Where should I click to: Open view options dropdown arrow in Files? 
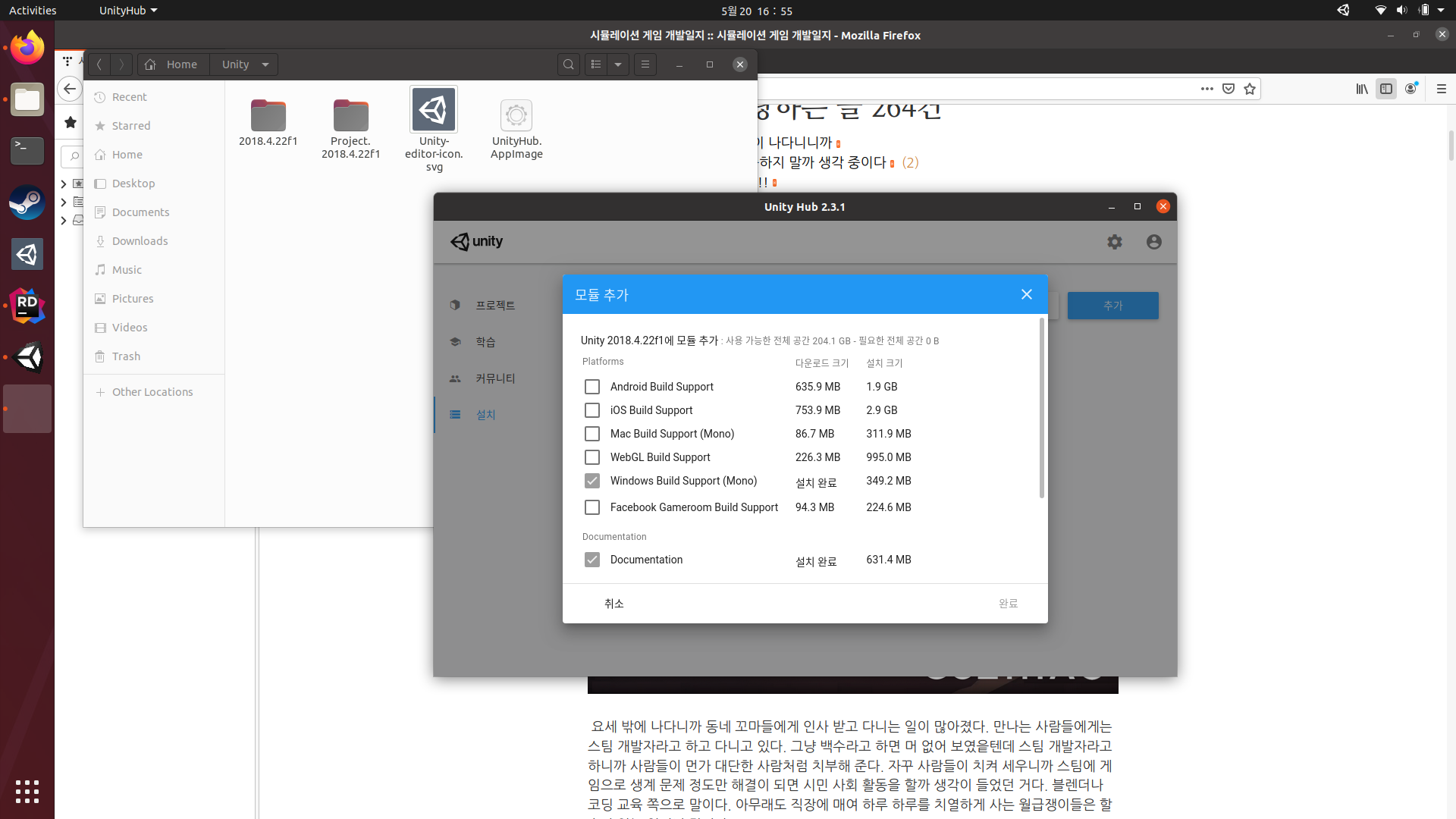pos(618,64)
